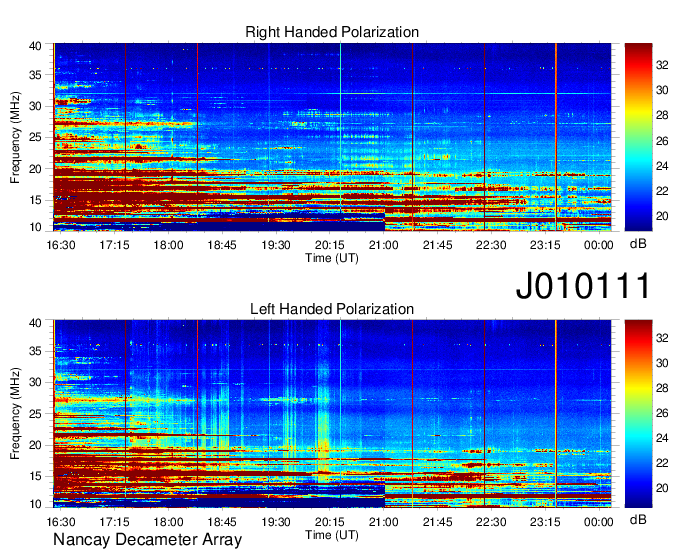Click the 16:30 tick label under upper plot
680x552 pixels.
coord(61,245)
